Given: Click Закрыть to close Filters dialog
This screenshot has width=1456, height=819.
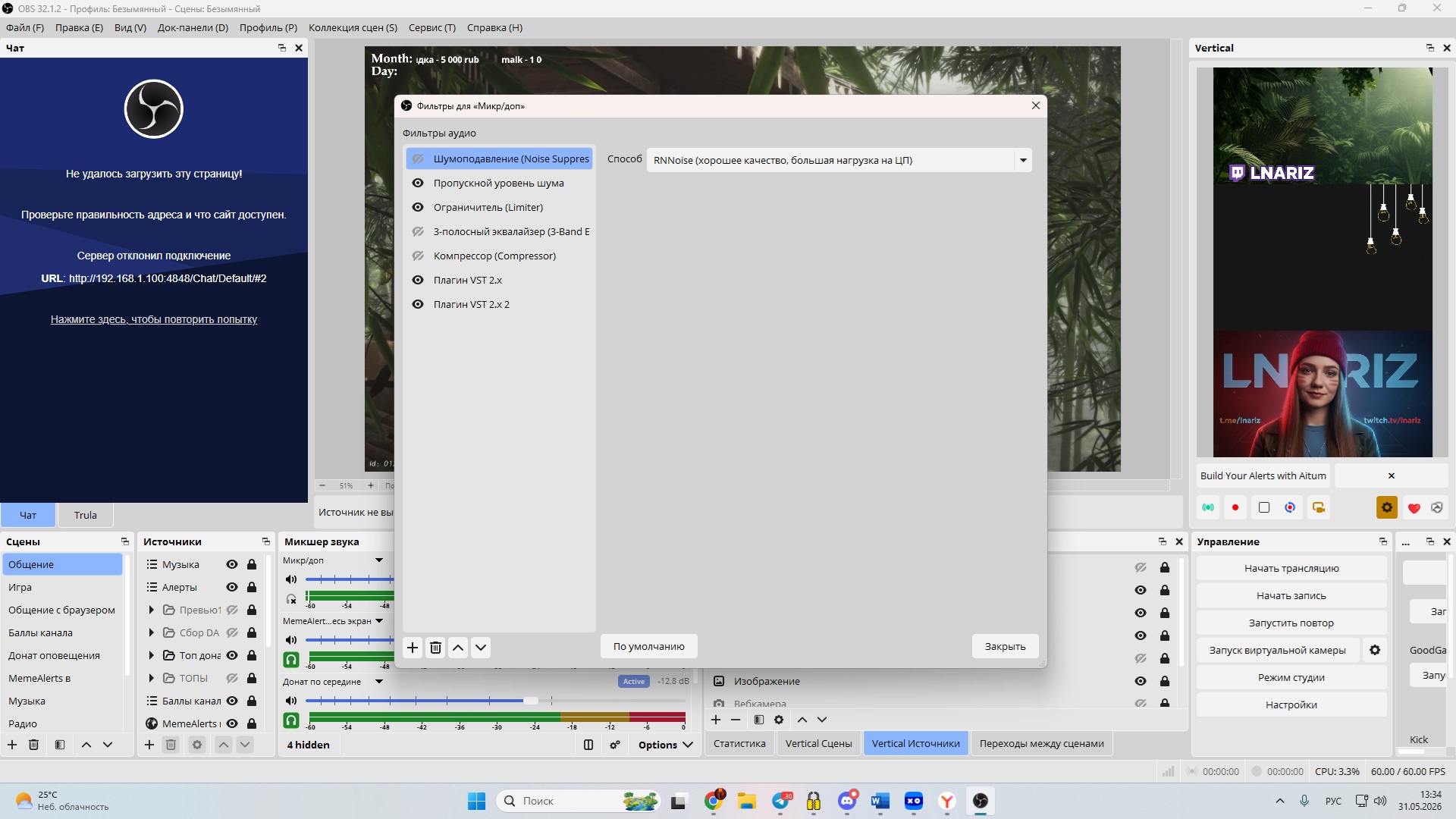Looking at the screenshot, I should coord(1005,646).
